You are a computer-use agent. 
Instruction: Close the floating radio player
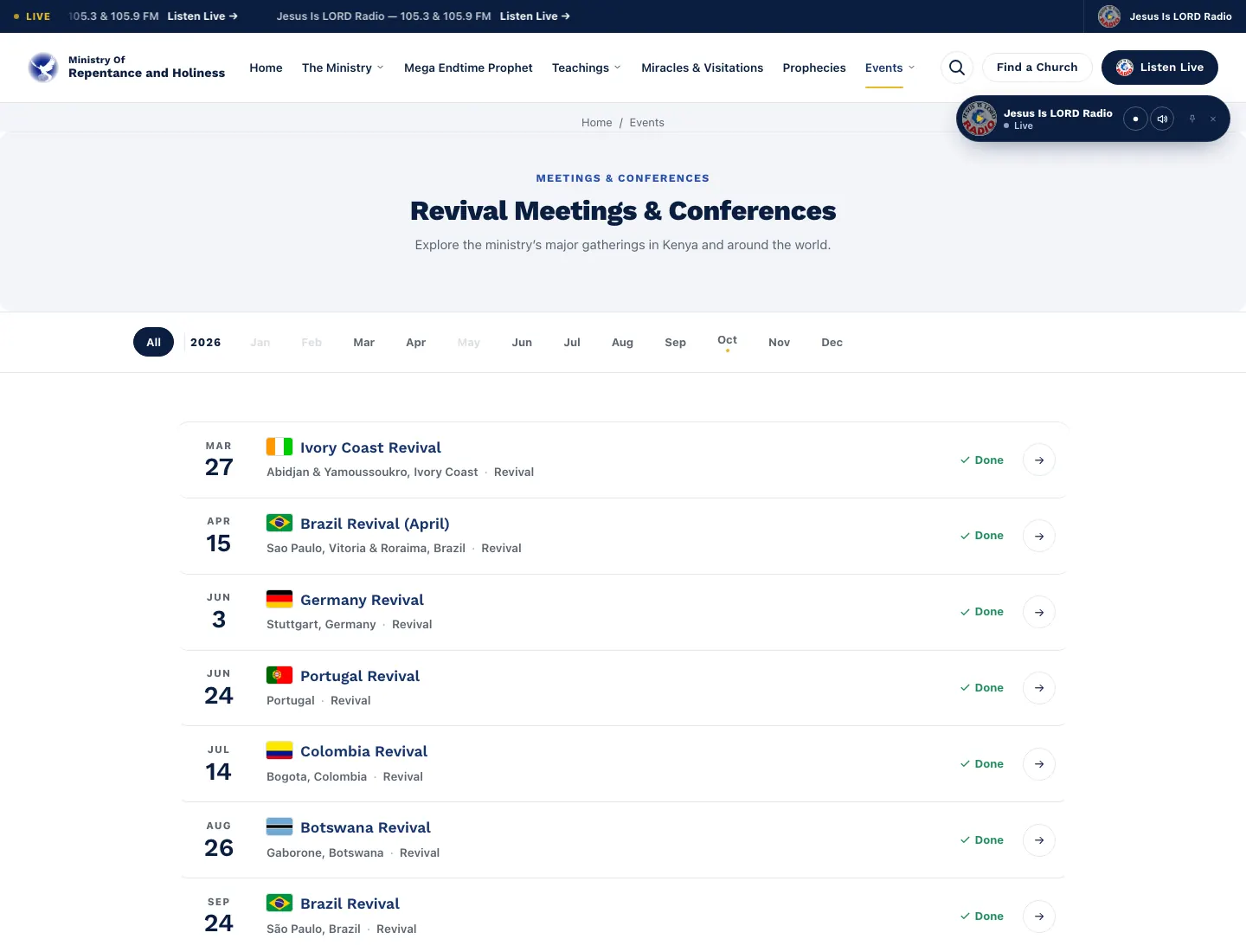coord(1213,119)
